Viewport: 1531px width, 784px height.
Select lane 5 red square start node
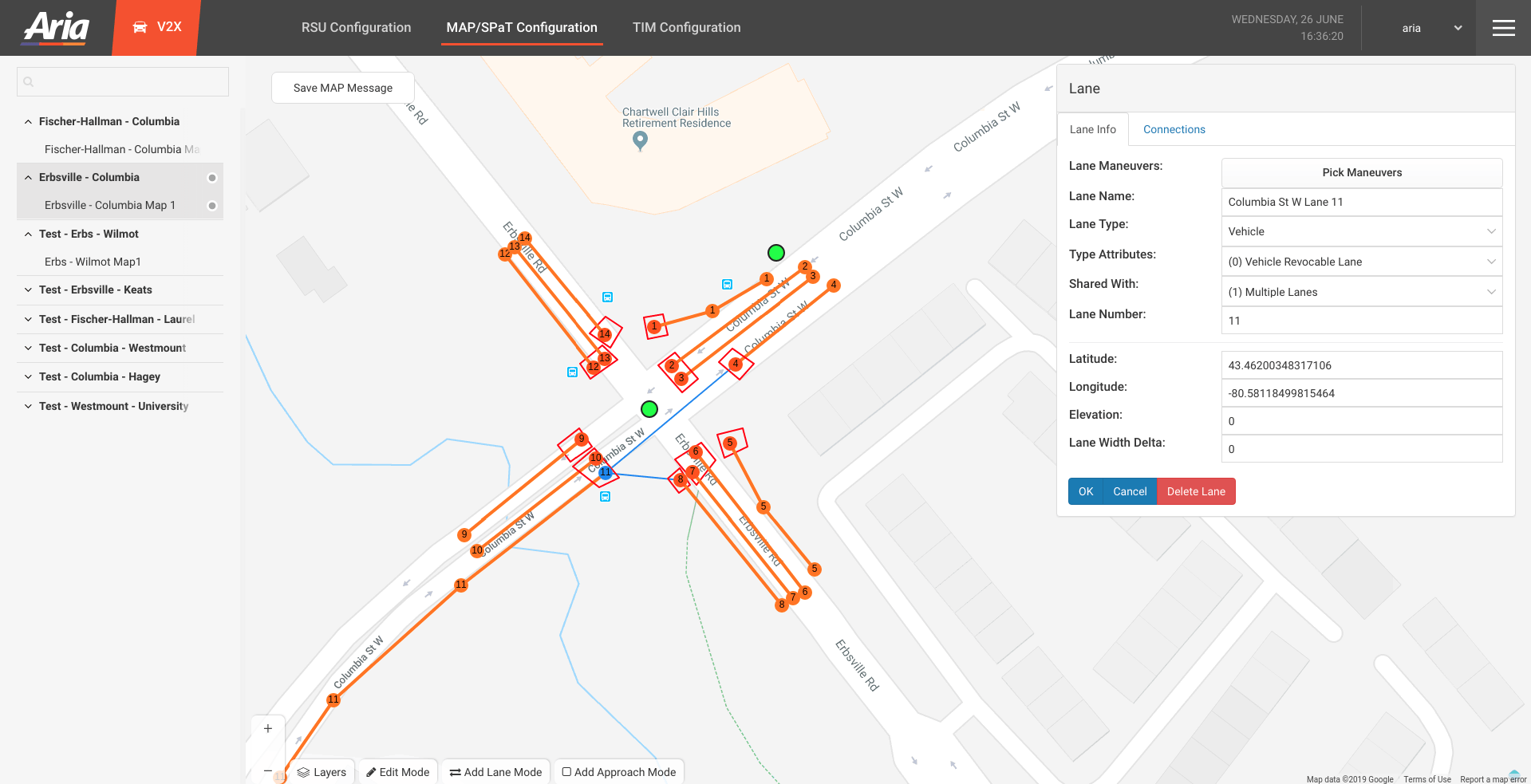[730, 442]
